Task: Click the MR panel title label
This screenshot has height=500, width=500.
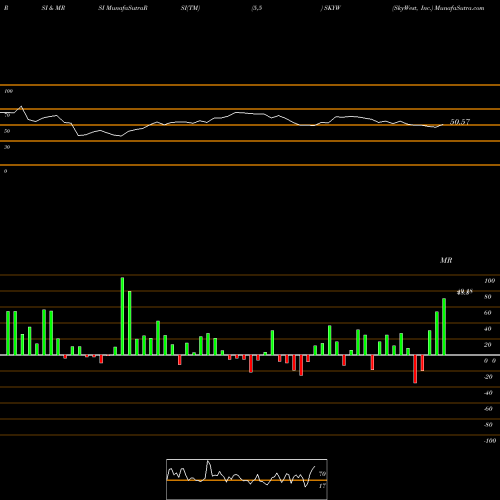Action: [446, 260]
